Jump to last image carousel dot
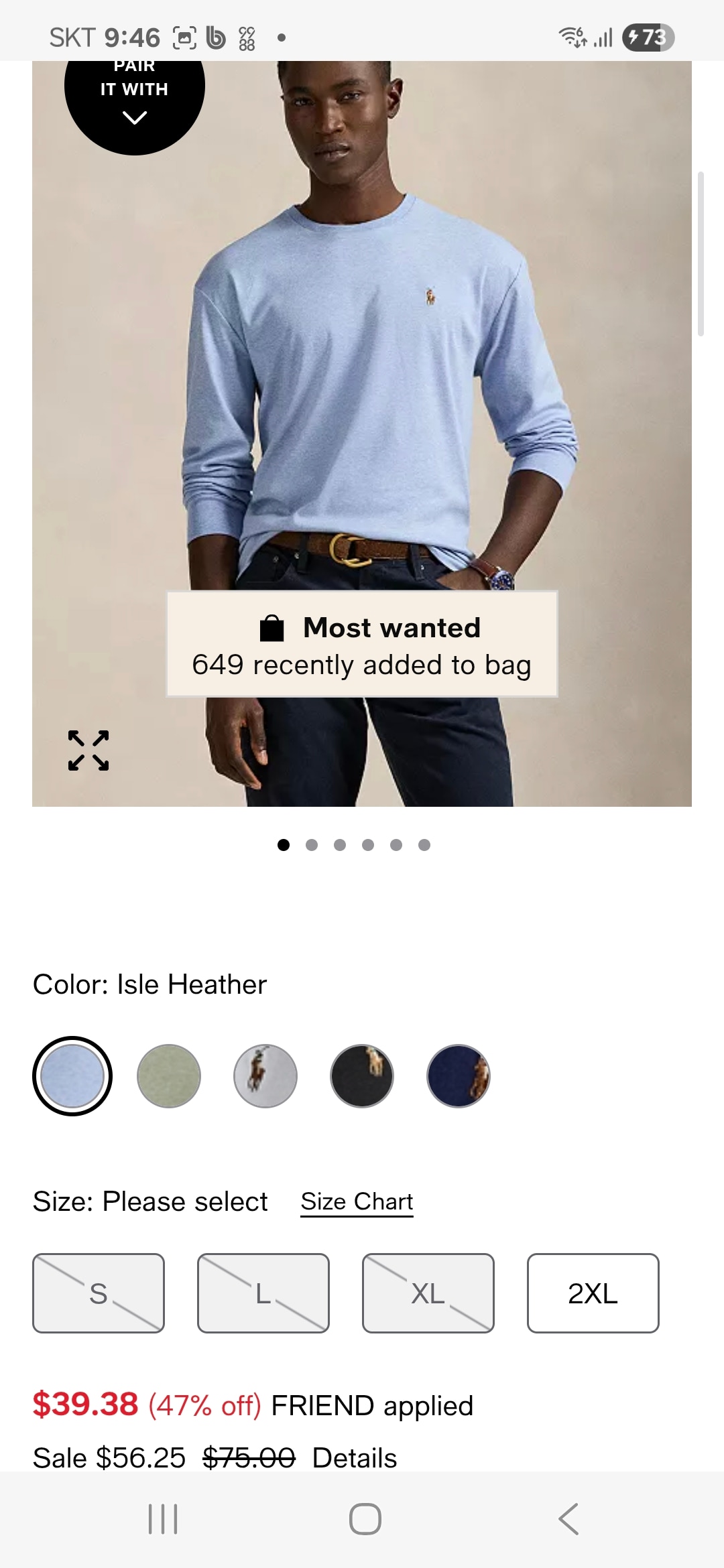Image resolution: width=724 pixels, height=1568 pixels. coord(424,845)
